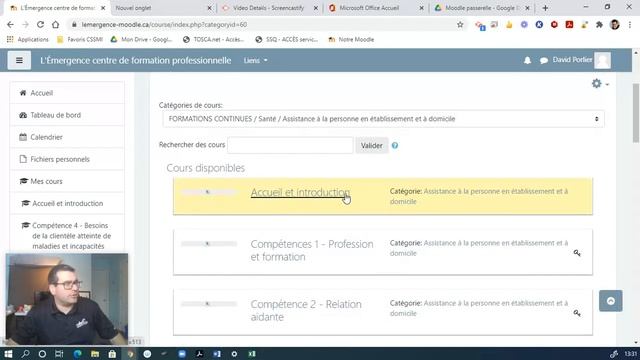Open sidebar Accueil et introduction entry
The height and width of the screenshot is (360, 640).
pyautogui.click(x=67, y=203)
